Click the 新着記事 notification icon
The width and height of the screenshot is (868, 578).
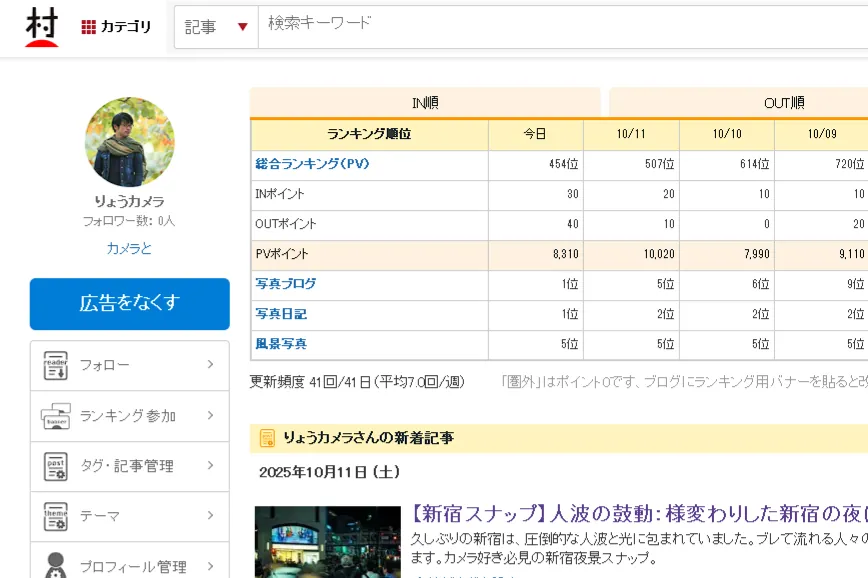(x=267, y=438)
